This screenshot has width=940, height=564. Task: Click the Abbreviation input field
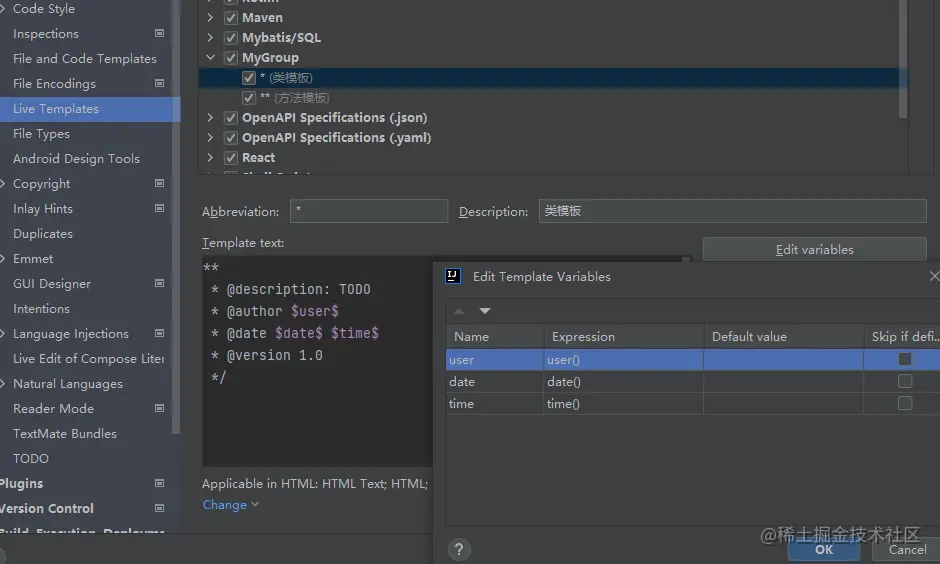[369, 211]
